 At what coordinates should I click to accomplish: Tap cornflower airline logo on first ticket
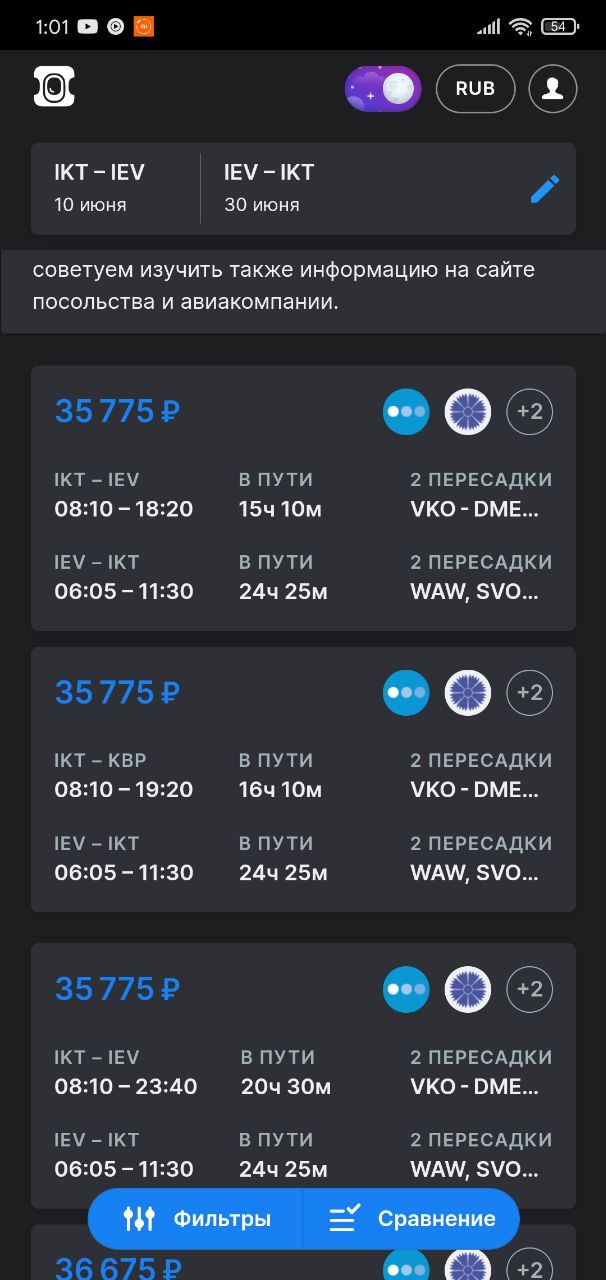[468, 411]
